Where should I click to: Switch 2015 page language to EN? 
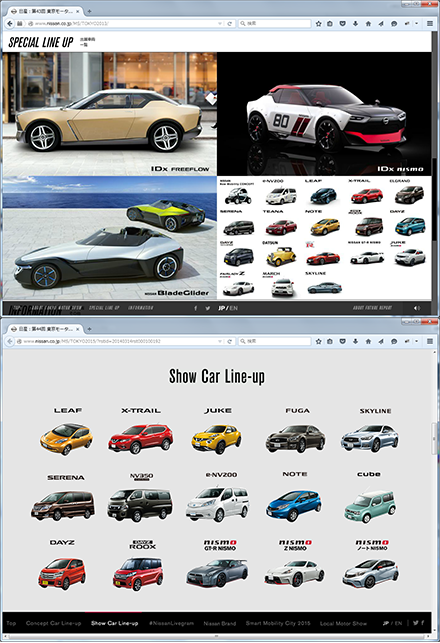399,623
